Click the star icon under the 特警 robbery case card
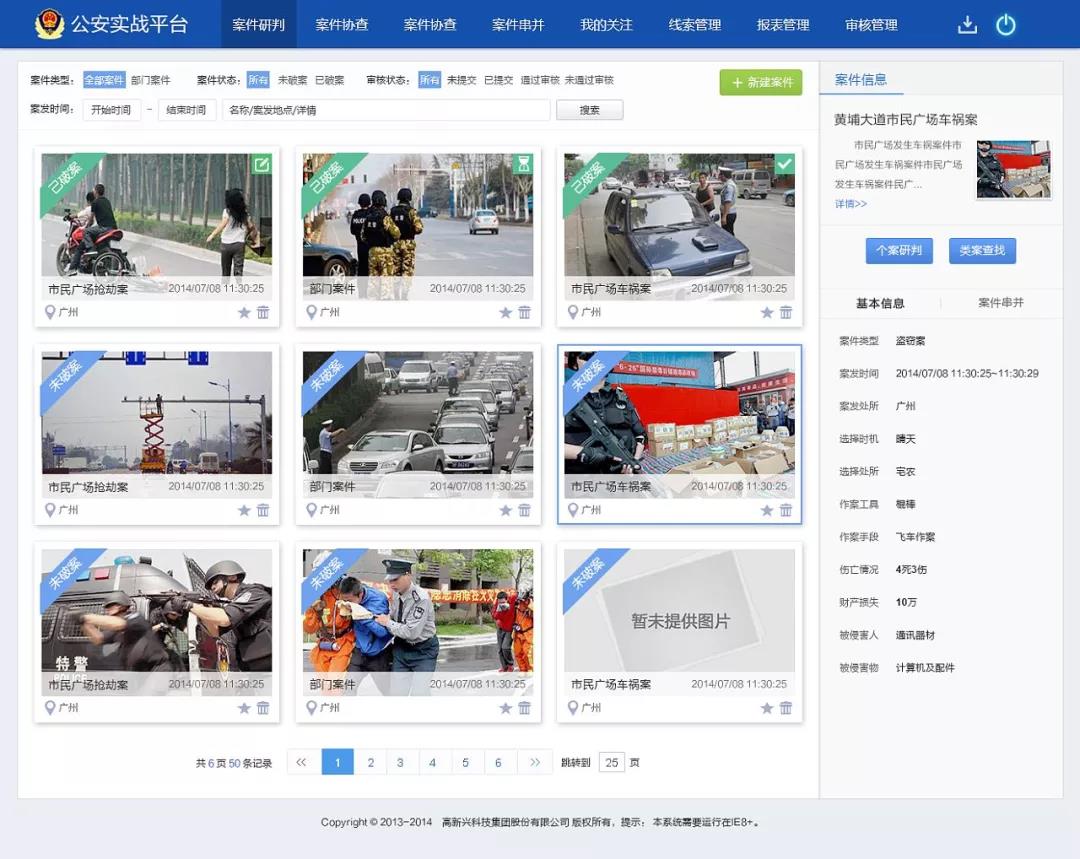Screen dimensions: 1080x859 [x=243, y=707]
